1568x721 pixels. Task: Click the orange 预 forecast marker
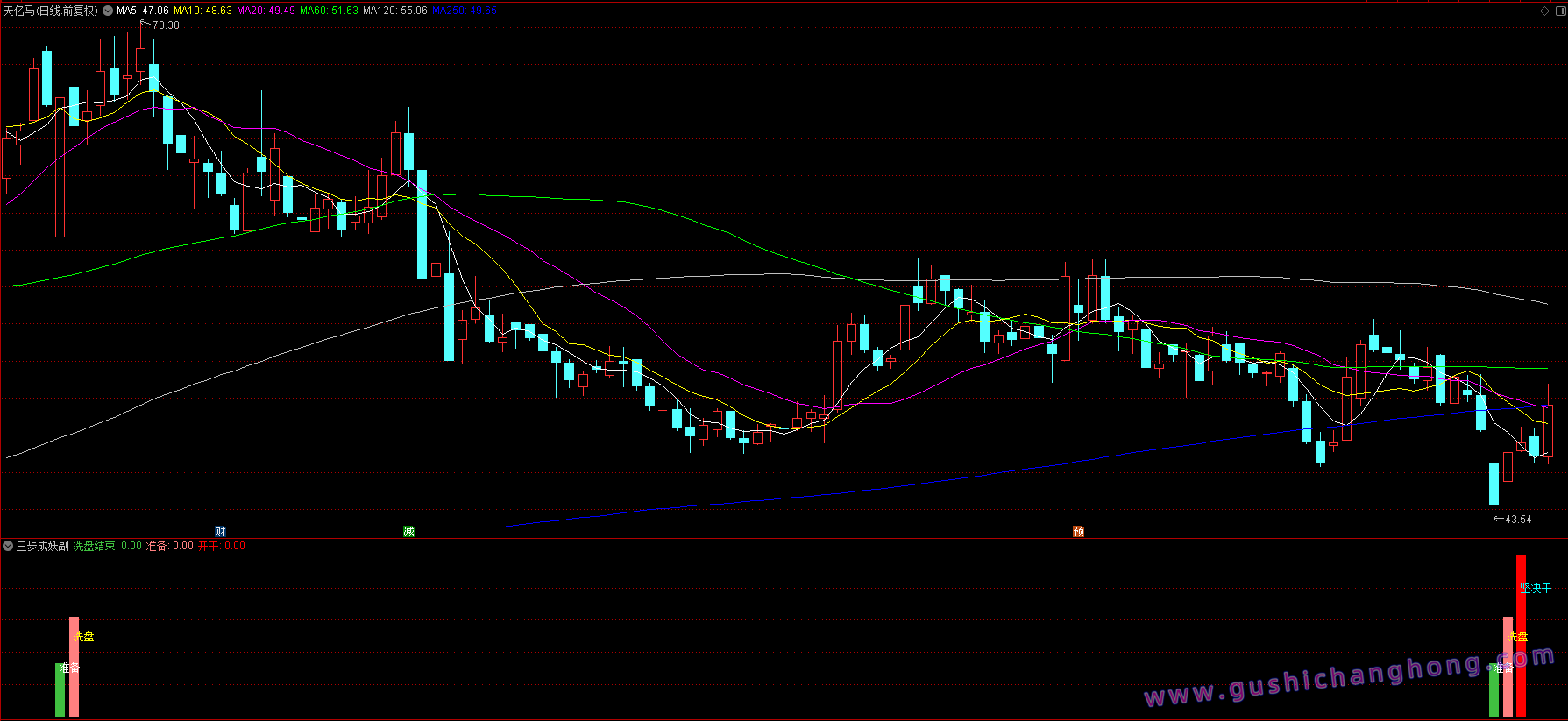(1078, 532)
